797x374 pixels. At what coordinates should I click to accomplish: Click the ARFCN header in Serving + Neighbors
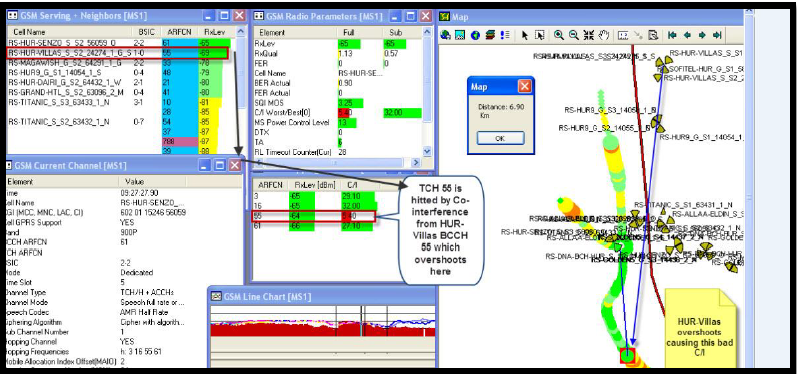178,32
